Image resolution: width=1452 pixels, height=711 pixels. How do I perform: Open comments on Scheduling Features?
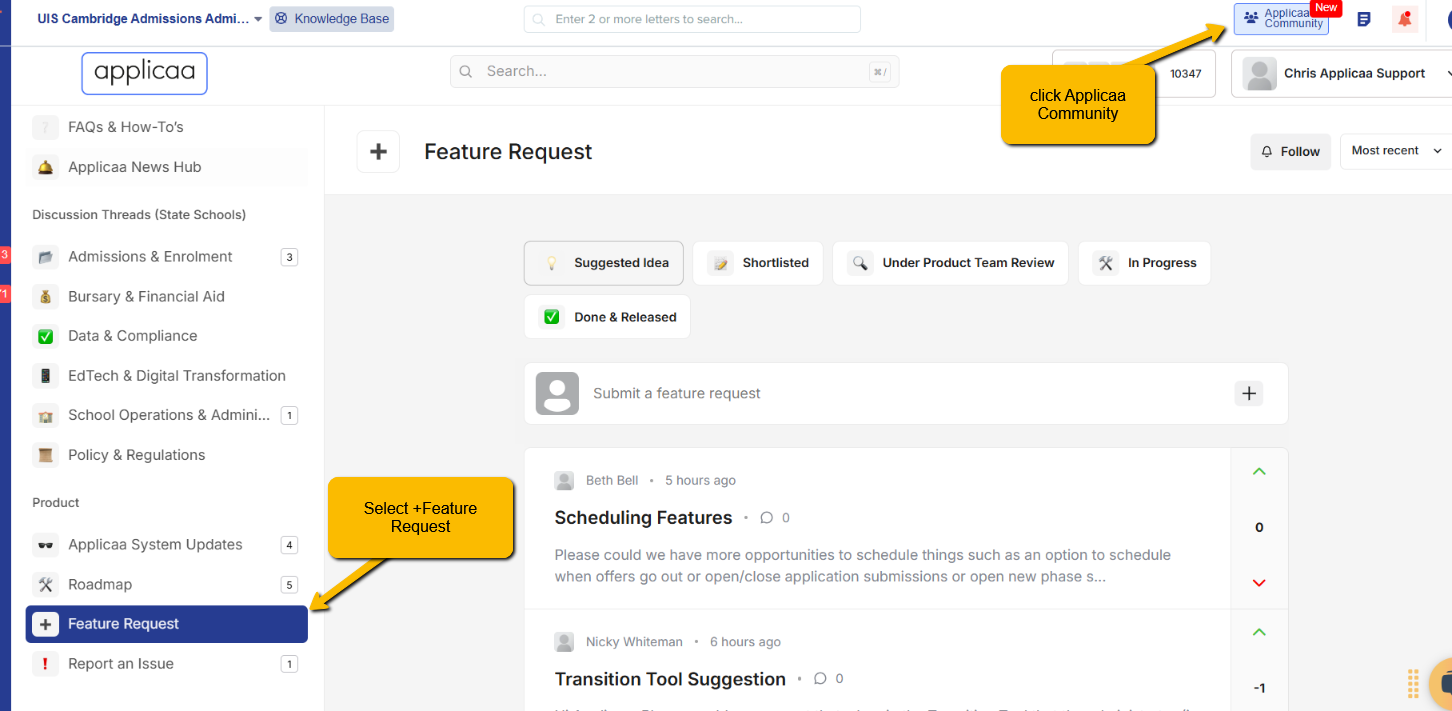tap(775, 518)
